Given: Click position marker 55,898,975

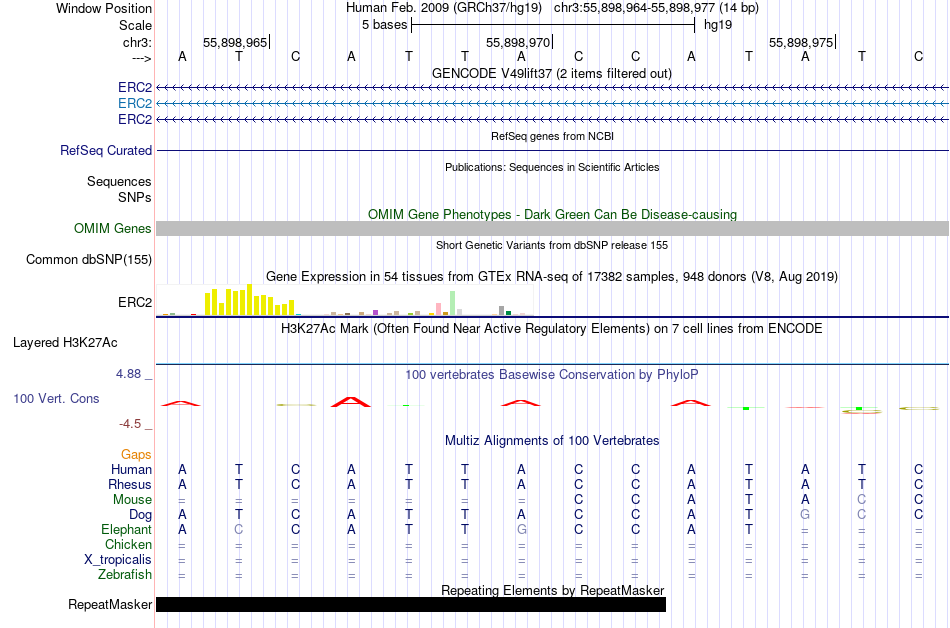Looking at the screenshot, I should [801, 42].
